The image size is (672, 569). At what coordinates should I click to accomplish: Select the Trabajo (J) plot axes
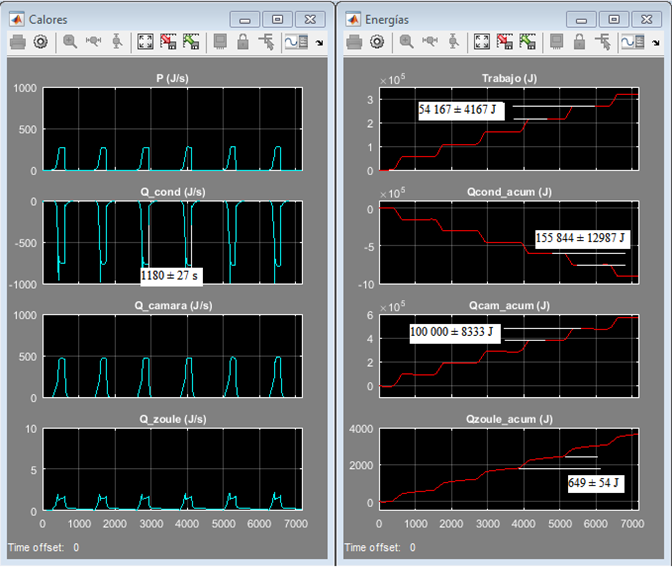point(509,129)
